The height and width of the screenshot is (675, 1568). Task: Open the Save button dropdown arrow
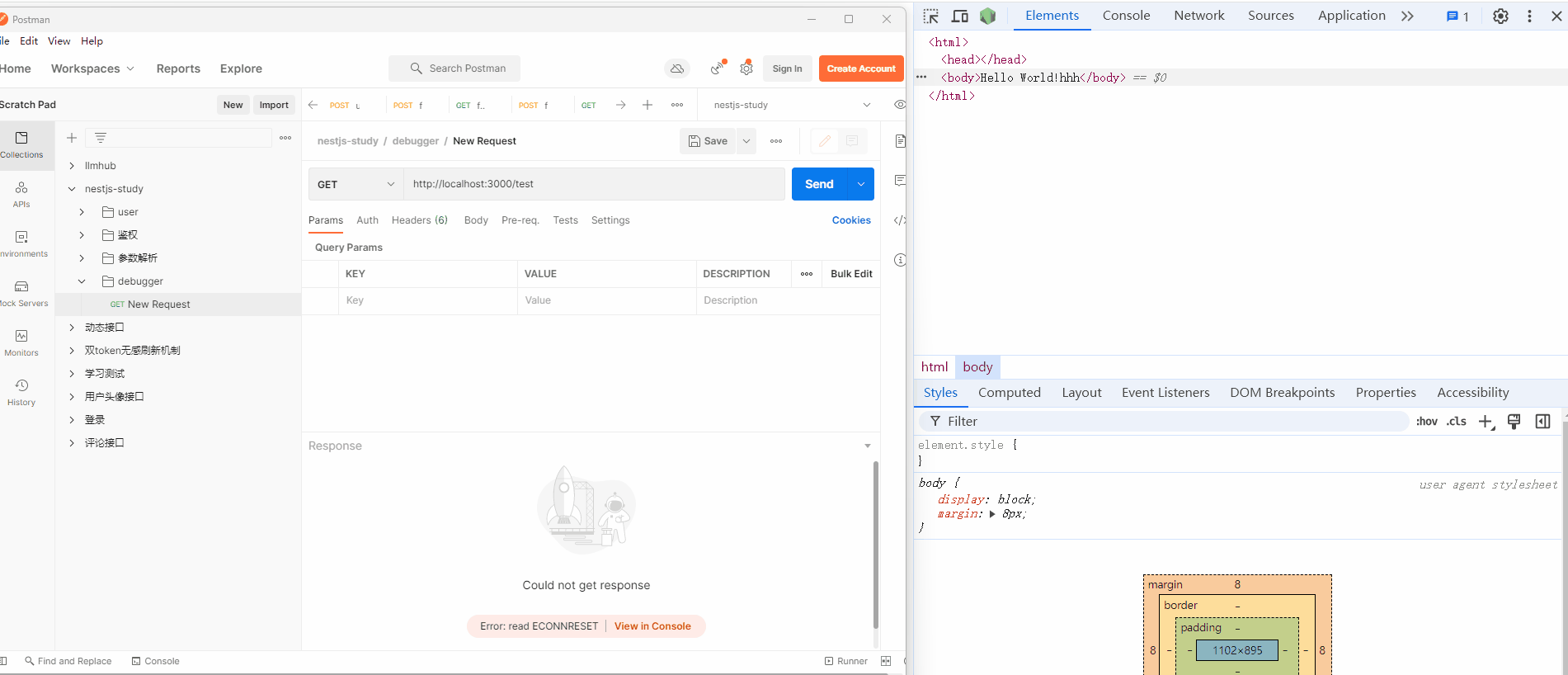(x=746, y=141)
